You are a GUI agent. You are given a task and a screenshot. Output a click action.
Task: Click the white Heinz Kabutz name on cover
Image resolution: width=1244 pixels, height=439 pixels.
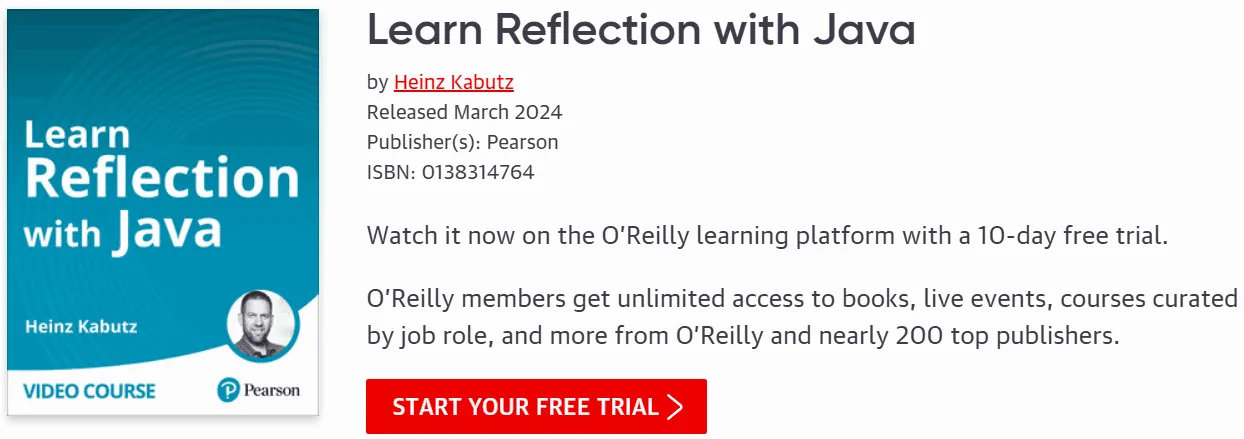coord(83,326)
